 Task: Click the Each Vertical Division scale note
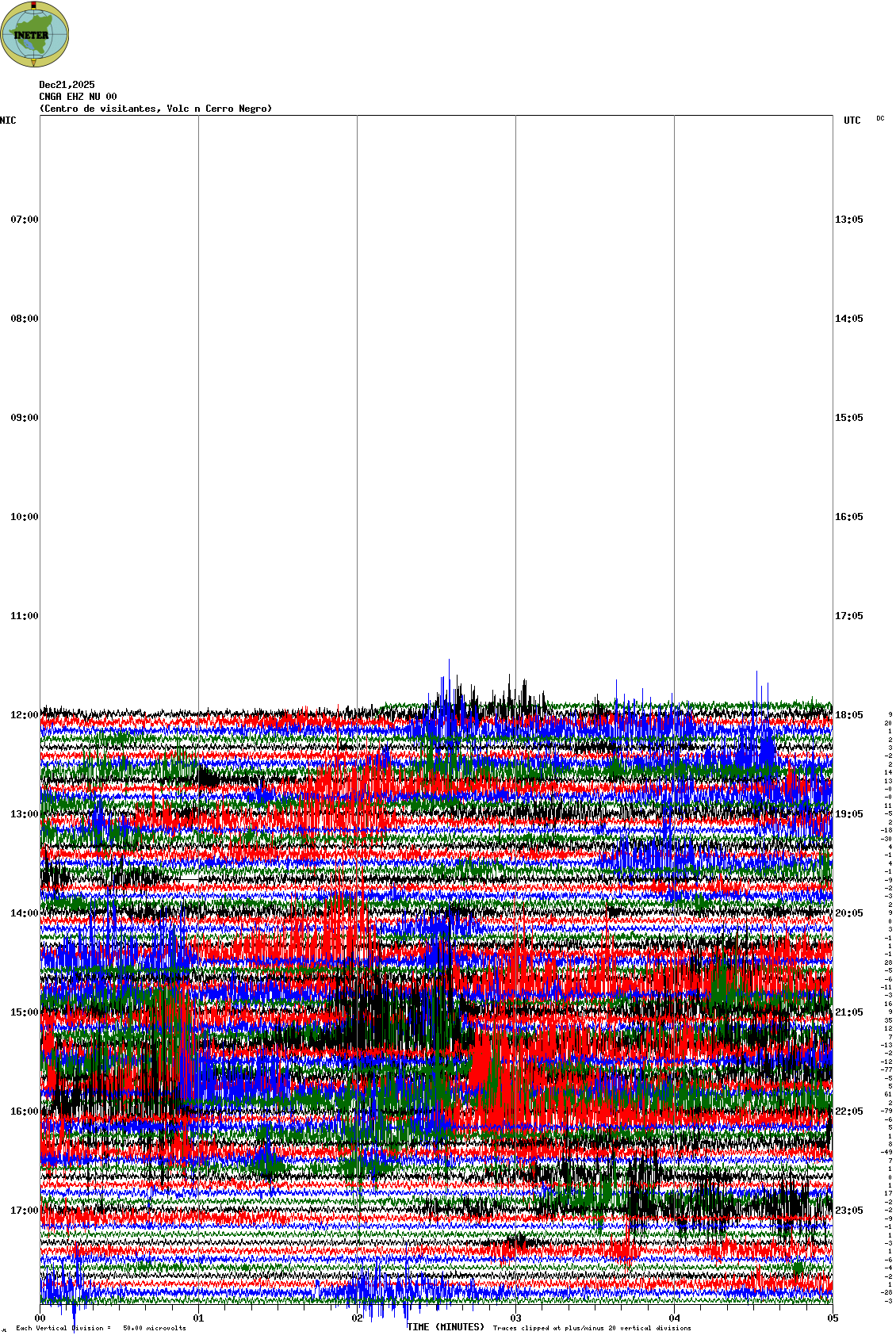(101, 1328)
